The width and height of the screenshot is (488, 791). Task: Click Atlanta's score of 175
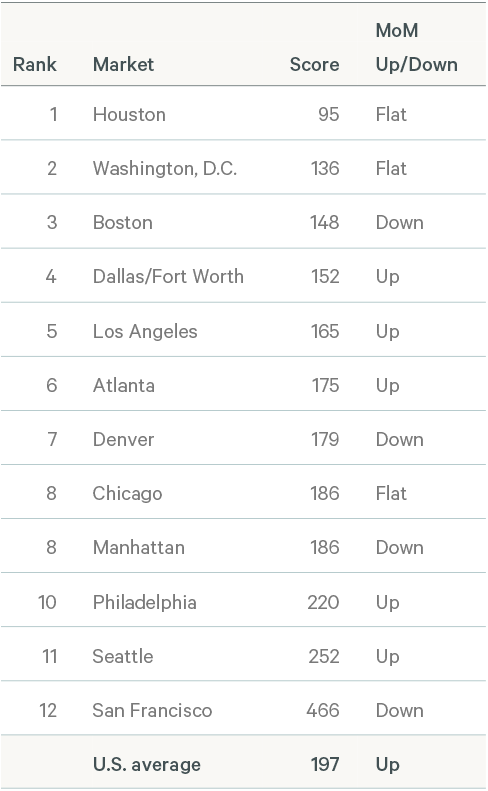click(326, 385)
